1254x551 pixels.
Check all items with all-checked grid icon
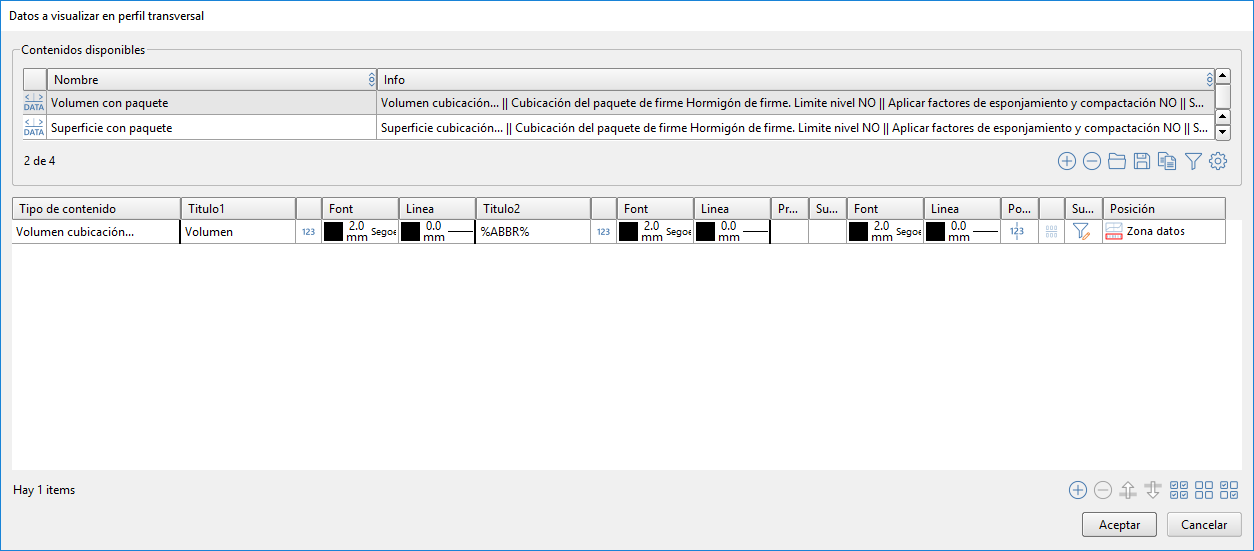(1179, 490)
